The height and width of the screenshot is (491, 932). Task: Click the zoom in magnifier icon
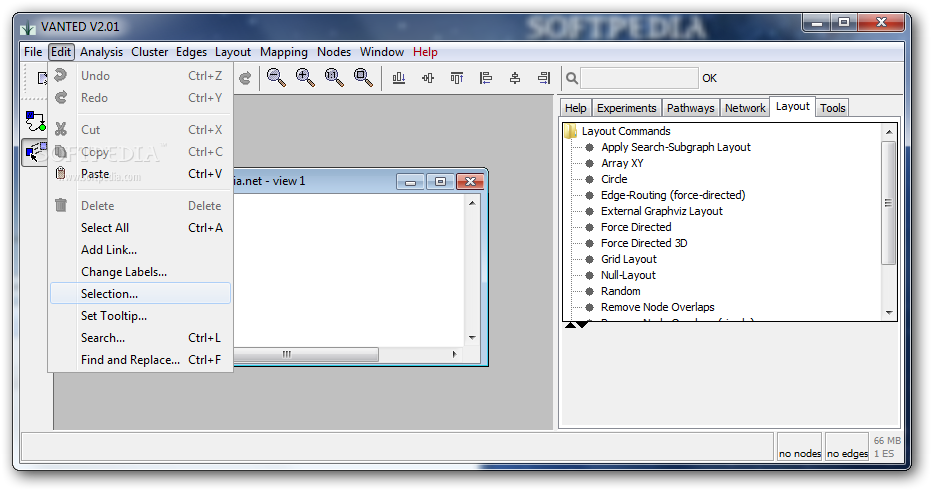[x=305, y=77]
